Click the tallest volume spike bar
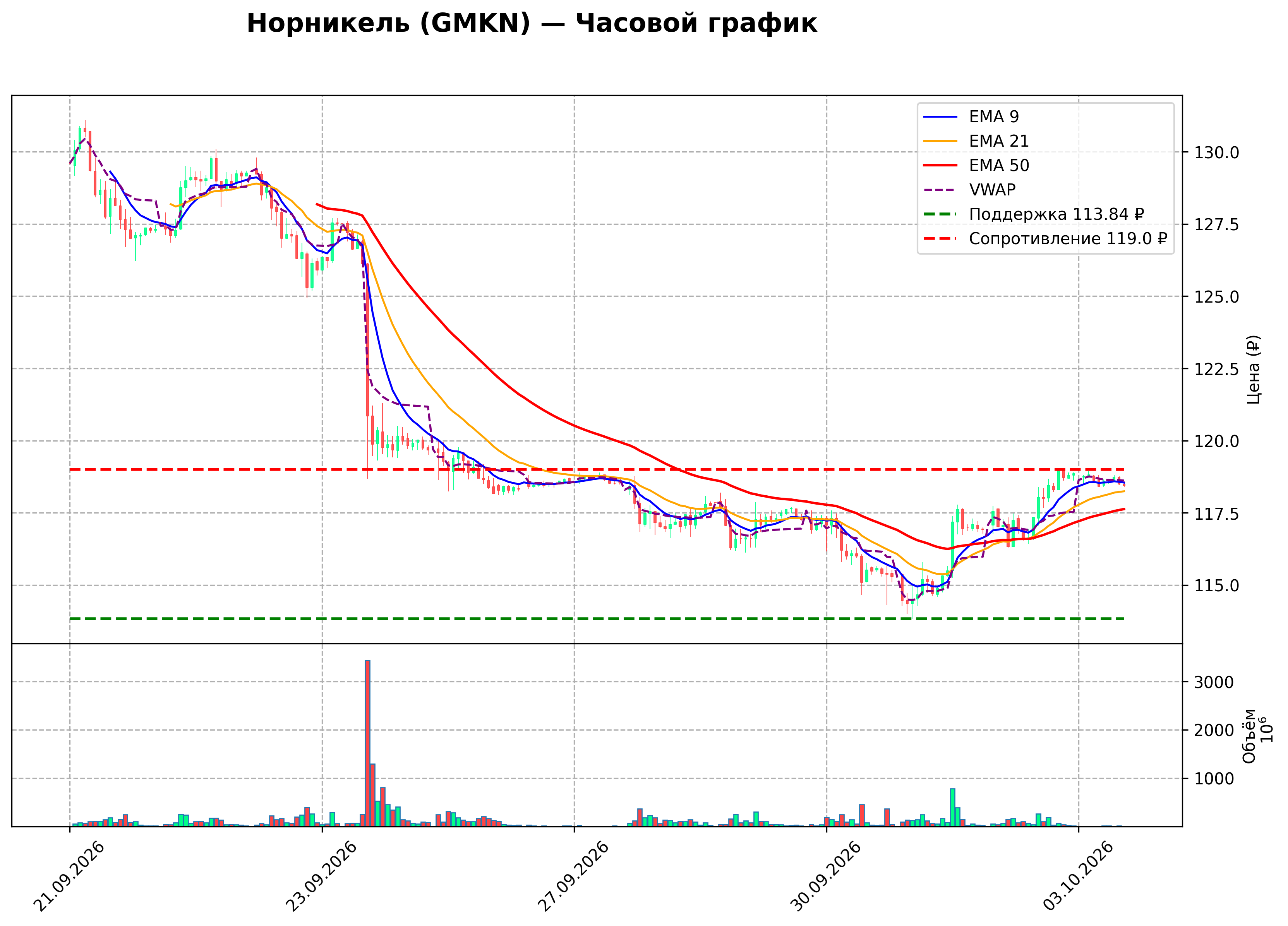This screenshot has height=926, width=1288. tap(367, 743)
